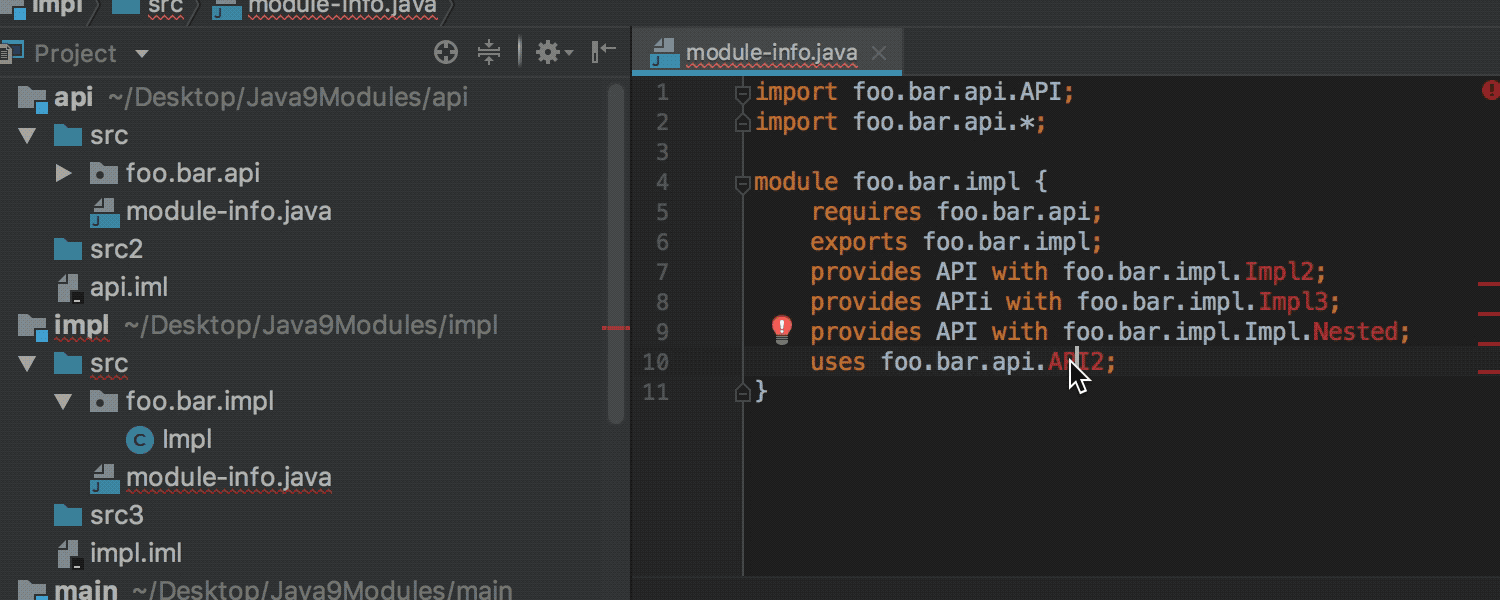
Task: Click the Impl3 error reference
Action: coord(1293,301)
